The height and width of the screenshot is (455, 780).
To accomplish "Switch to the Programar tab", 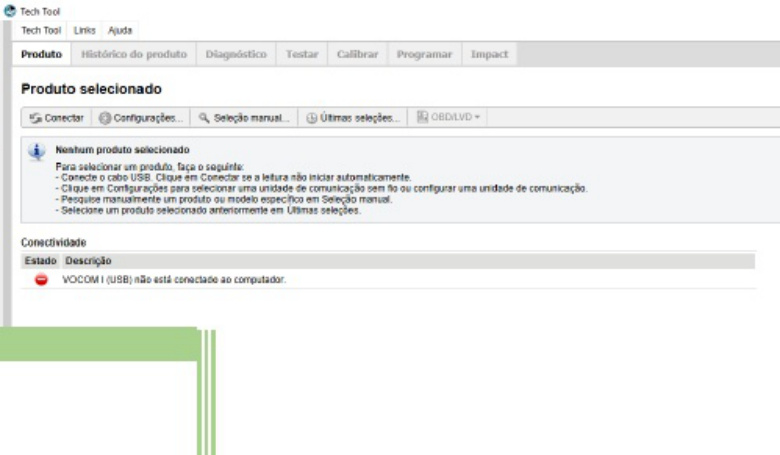I will (424, 54).
